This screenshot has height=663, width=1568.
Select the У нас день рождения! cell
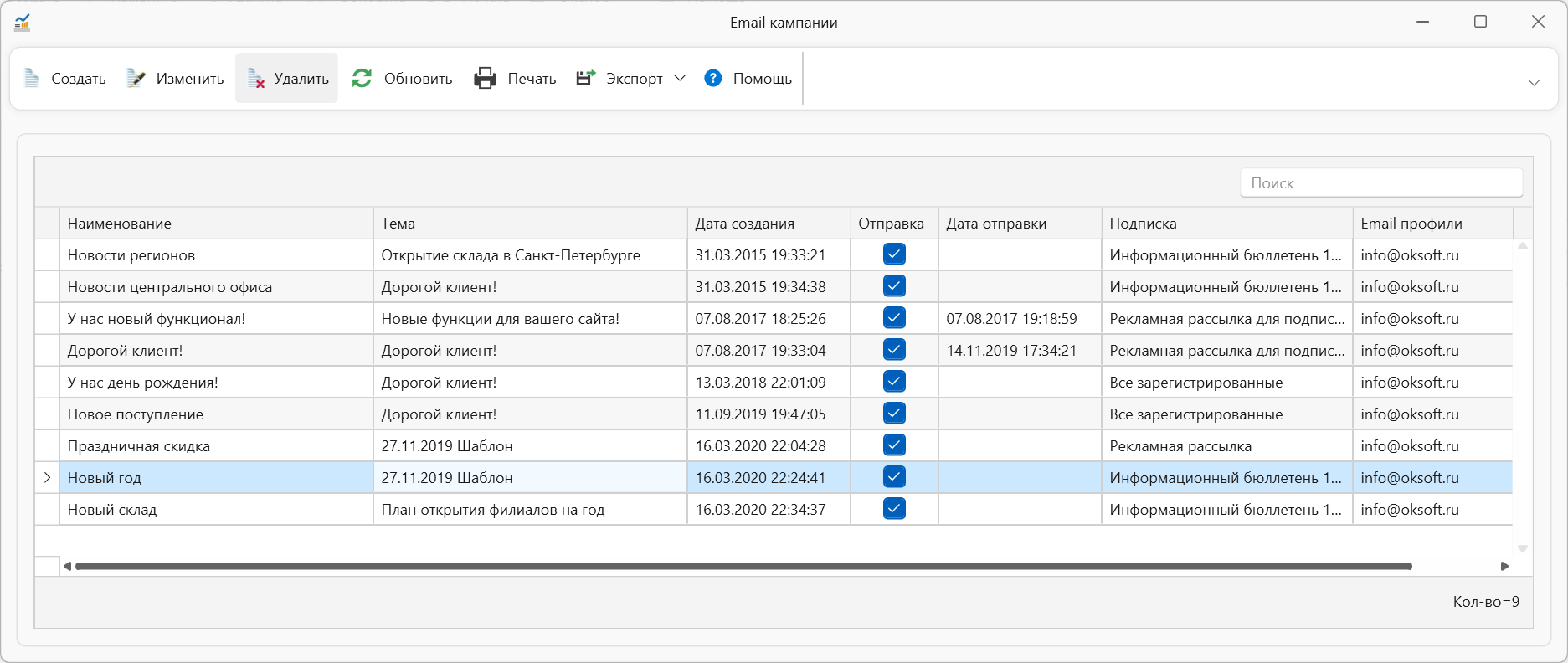216,383
